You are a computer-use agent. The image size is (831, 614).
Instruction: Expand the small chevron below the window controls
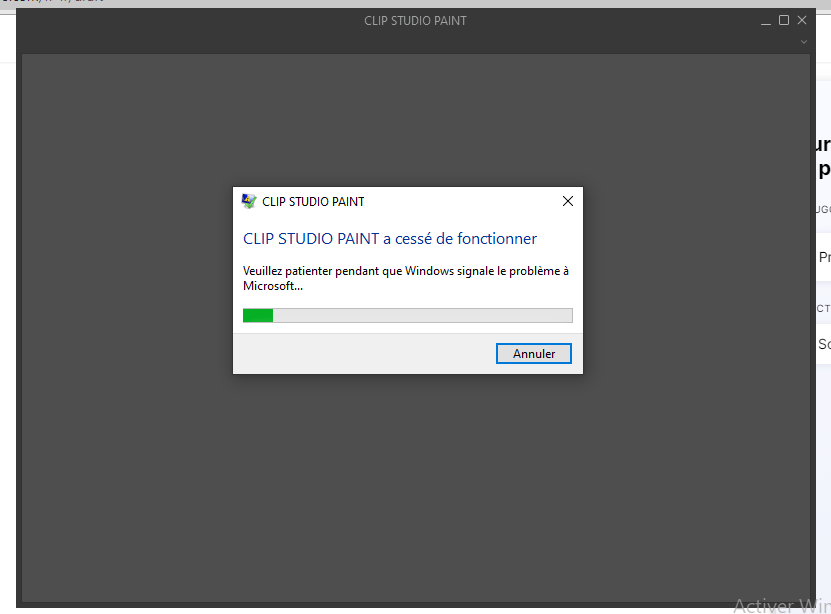[803, 42]
